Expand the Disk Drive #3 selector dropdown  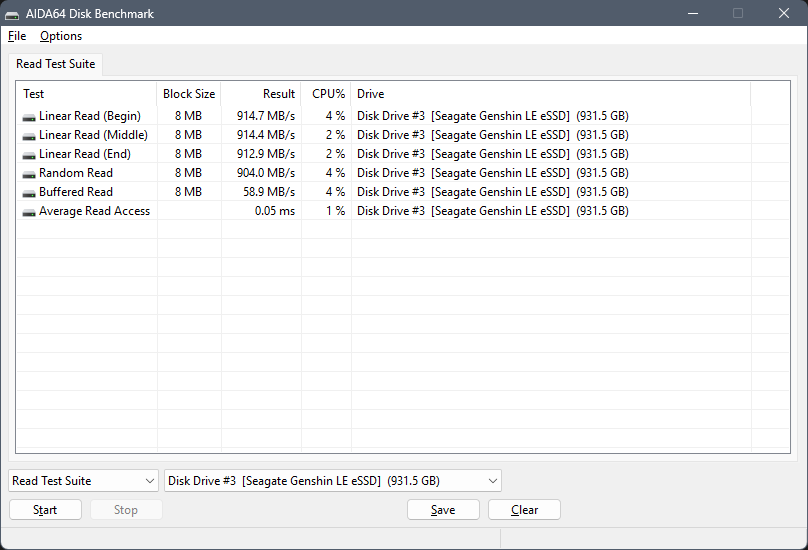pyautogui.click(x=332, y=481)
